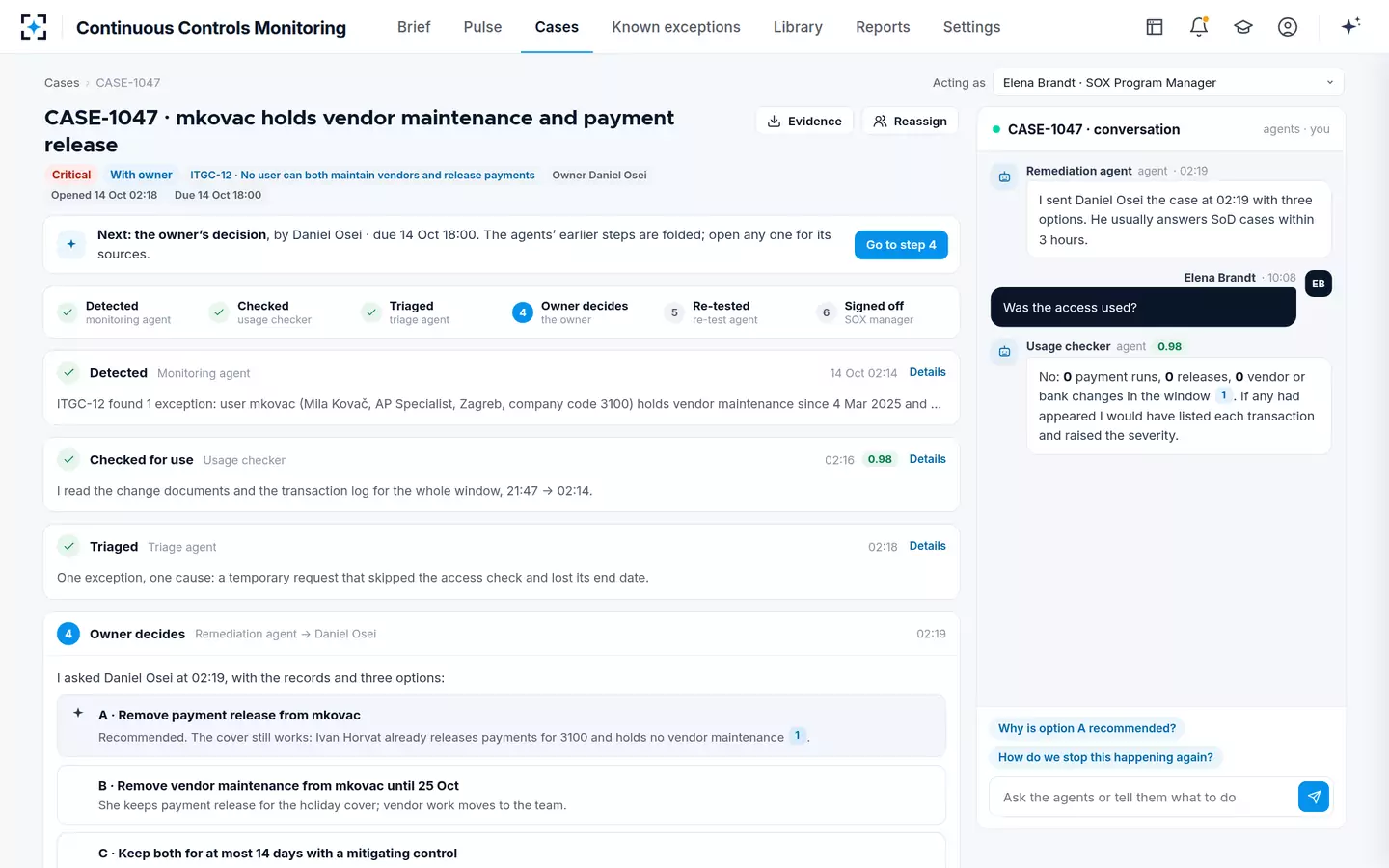The image size is (1389, 868).
Task: Expand Detected card via Details
Action: pos(927,372)
